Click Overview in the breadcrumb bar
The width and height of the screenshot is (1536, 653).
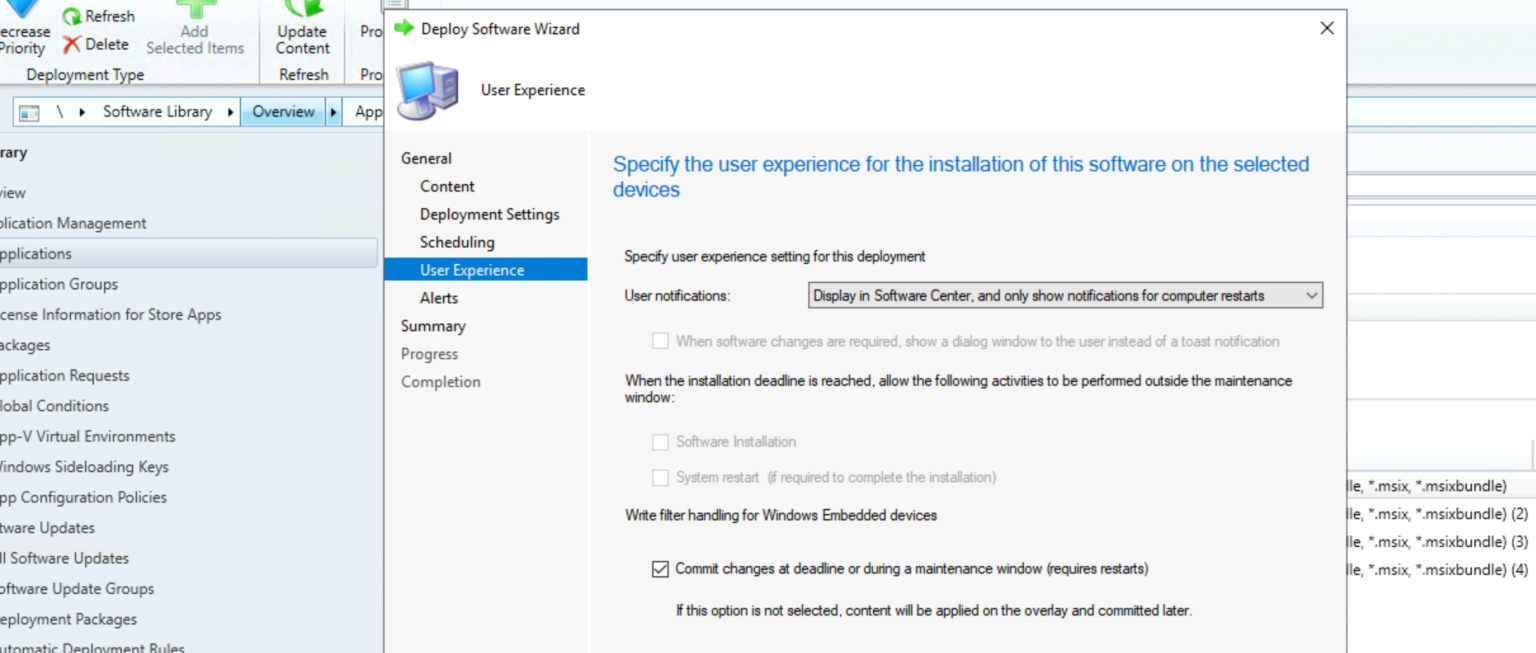tap(283, 112)
